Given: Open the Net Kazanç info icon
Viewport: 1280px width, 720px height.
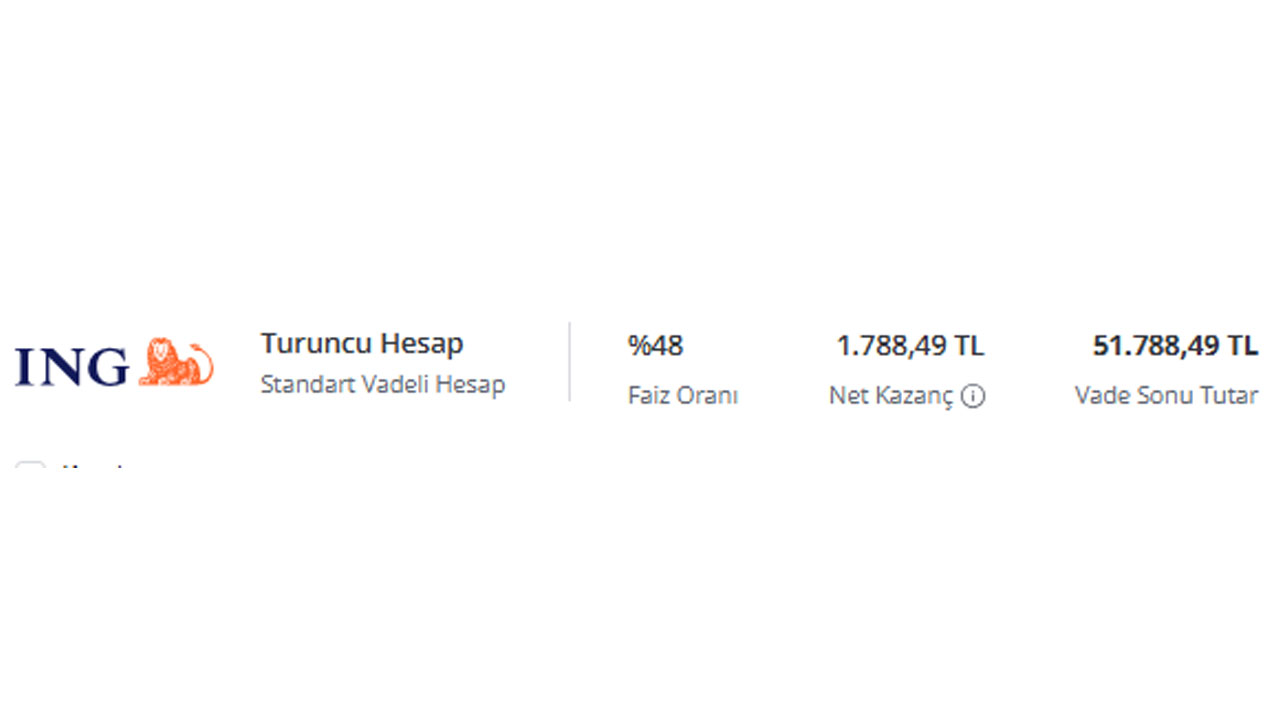Looking at the screenshot, I should [973, 396].
